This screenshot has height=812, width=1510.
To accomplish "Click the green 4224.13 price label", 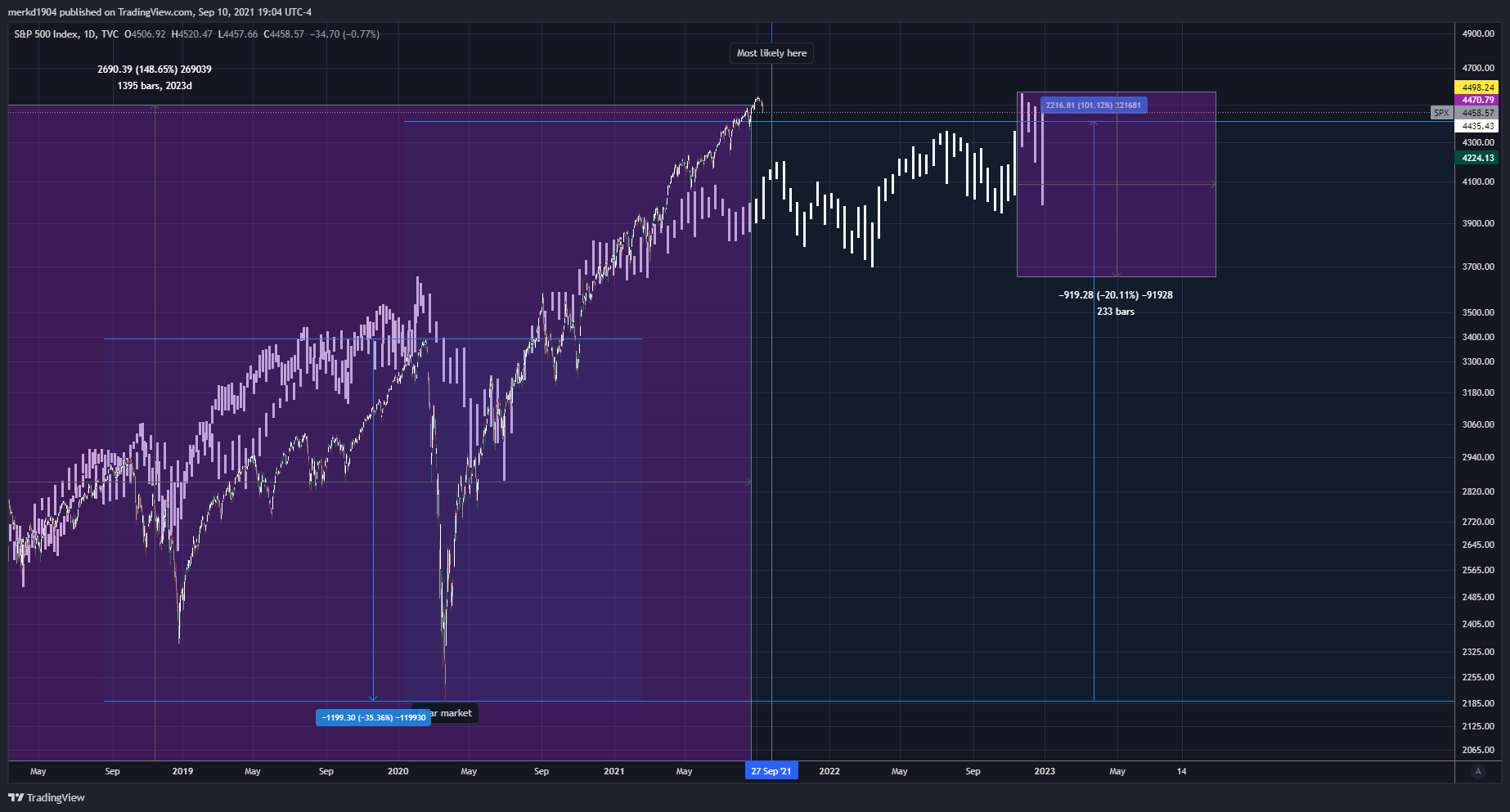I will coord(1477,158).
